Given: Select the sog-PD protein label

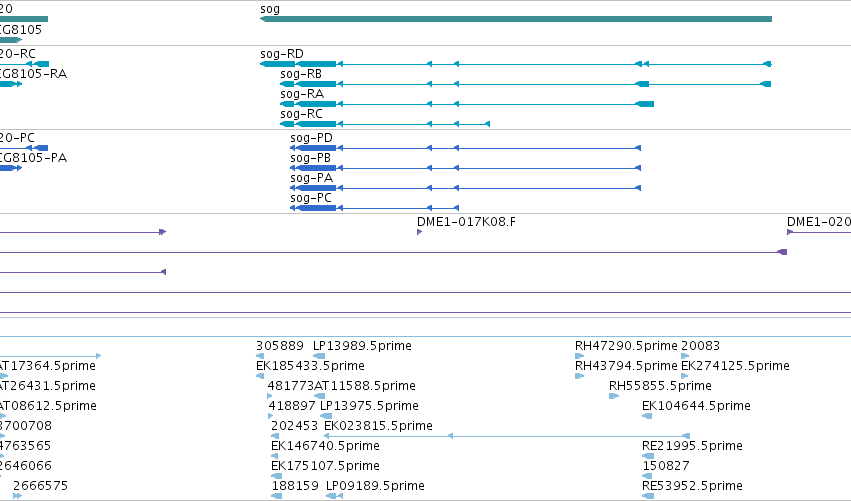Looking at the screenshot, I should (311, 138).
